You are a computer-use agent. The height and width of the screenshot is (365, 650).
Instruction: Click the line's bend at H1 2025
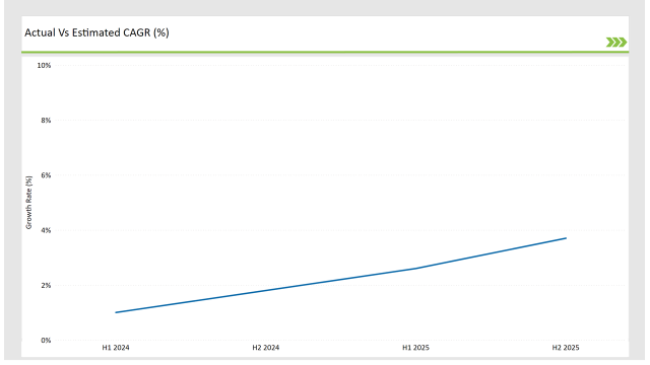click(x=416, y=268)
